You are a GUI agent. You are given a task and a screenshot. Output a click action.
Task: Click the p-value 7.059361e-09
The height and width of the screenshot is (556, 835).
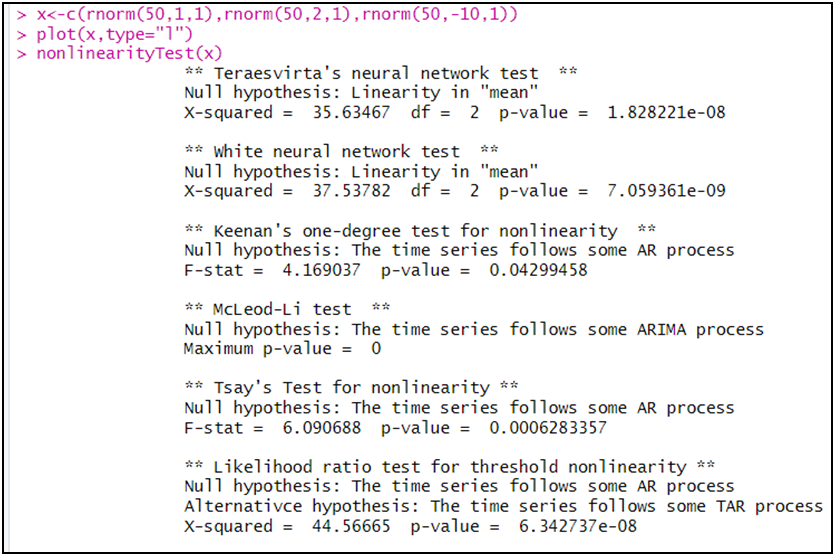coord(666,191)
